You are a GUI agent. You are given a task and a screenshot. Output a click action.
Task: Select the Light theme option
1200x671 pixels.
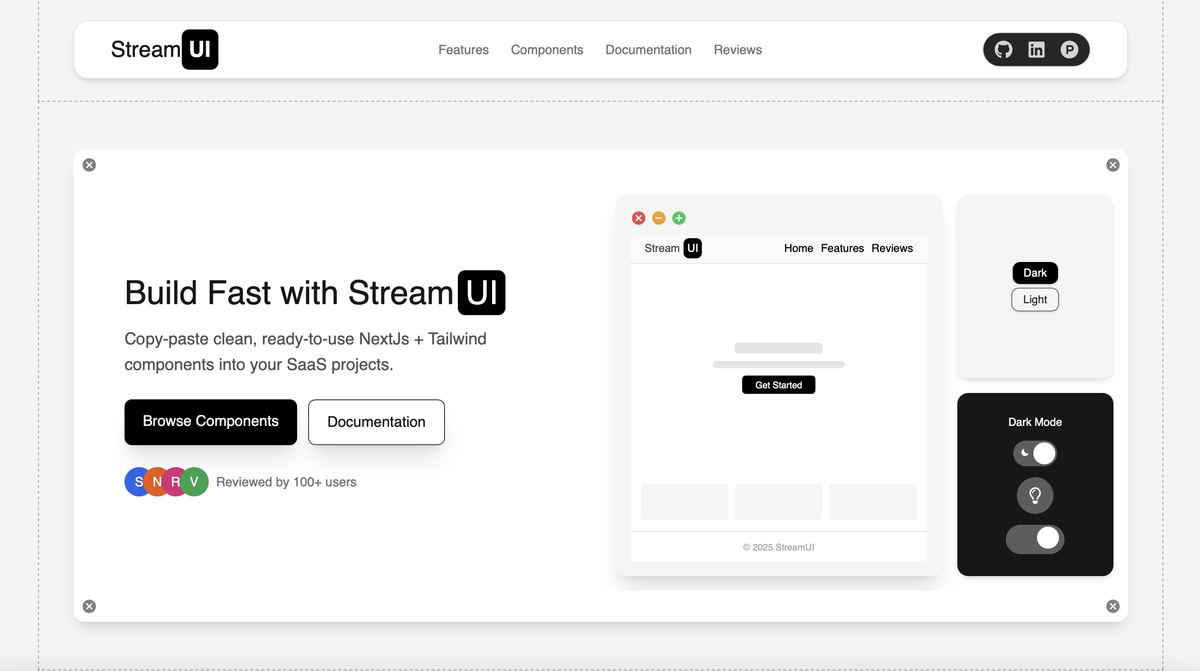click(1035, 300)
